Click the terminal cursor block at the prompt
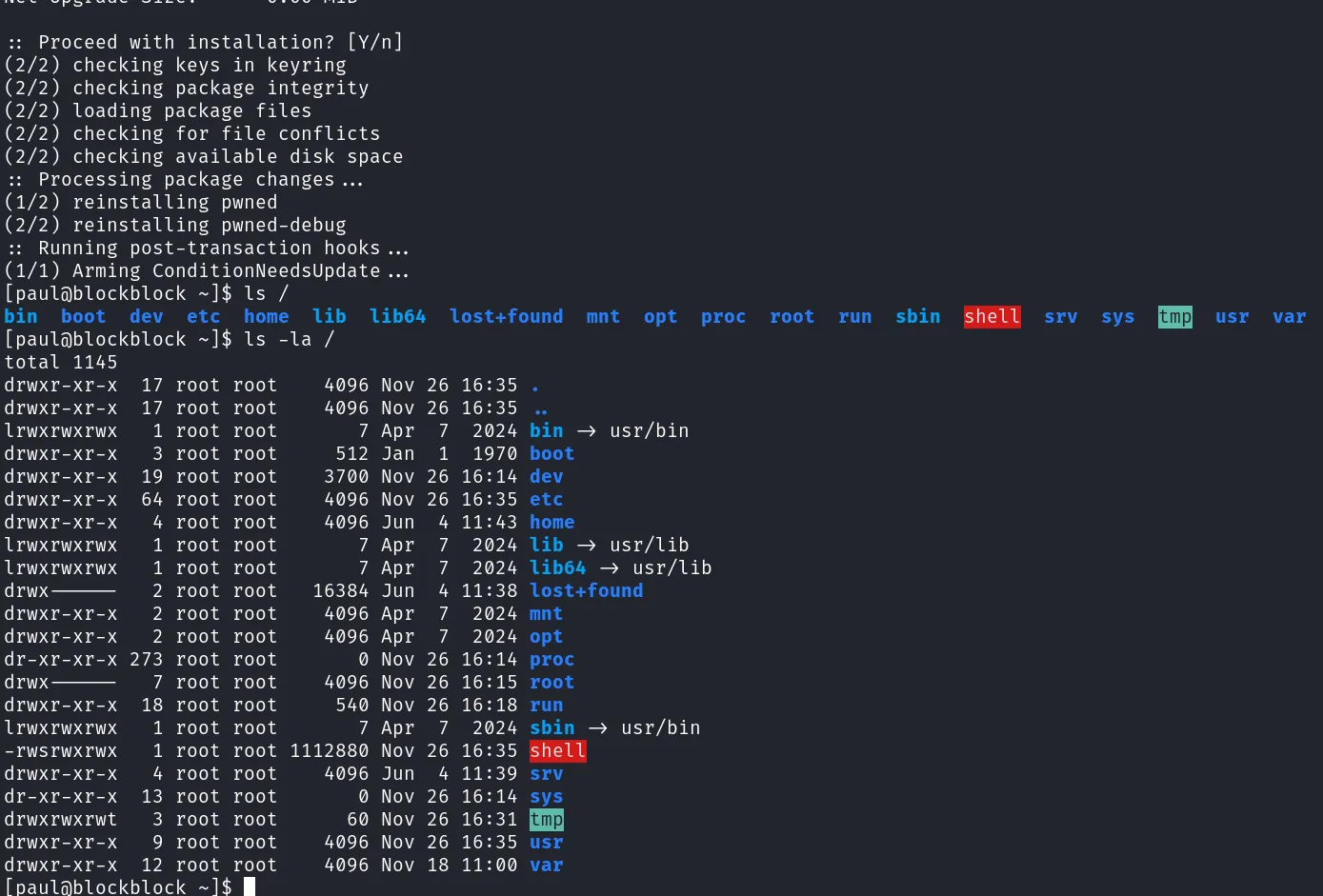Viewport: 1323px width, 896px height. coord(250,886)
